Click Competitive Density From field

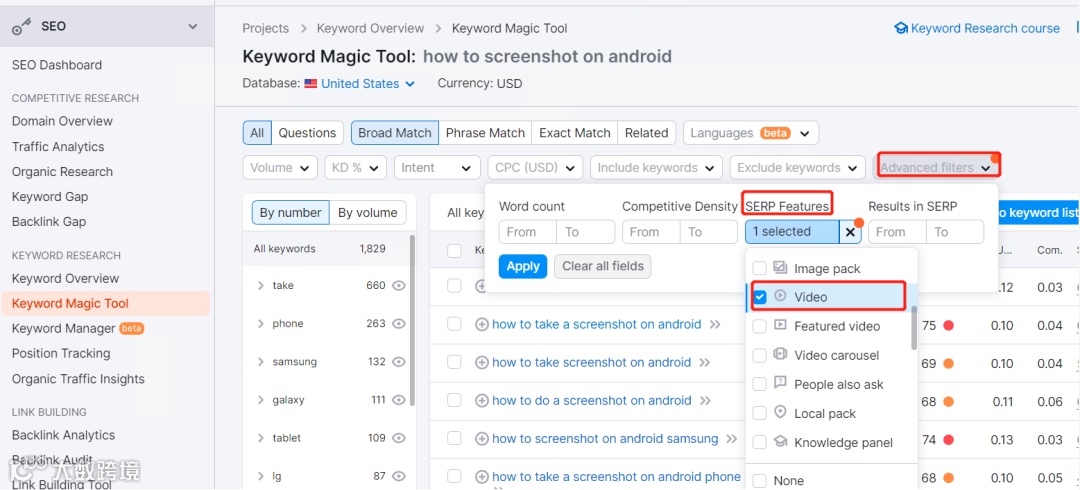(x=651, y=232)
